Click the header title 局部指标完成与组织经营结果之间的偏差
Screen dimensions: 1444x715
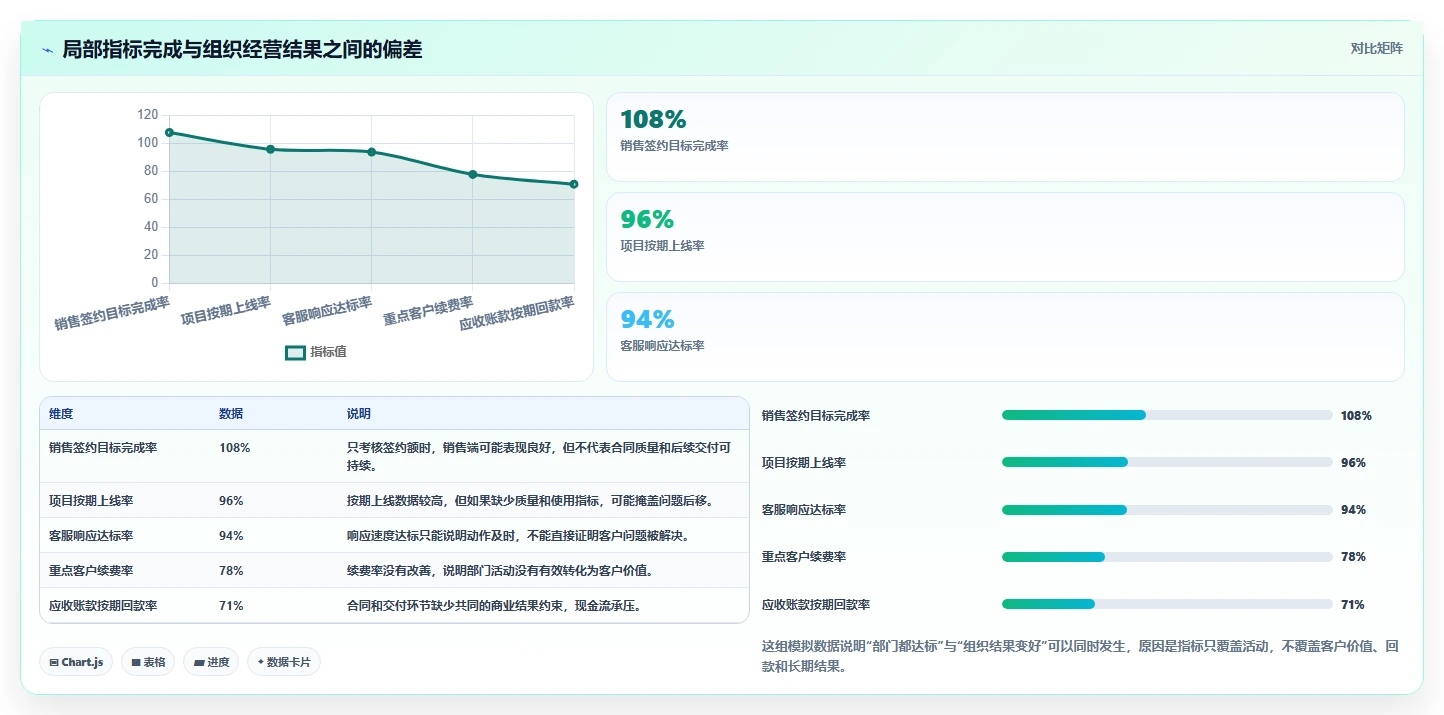[242, 49]
